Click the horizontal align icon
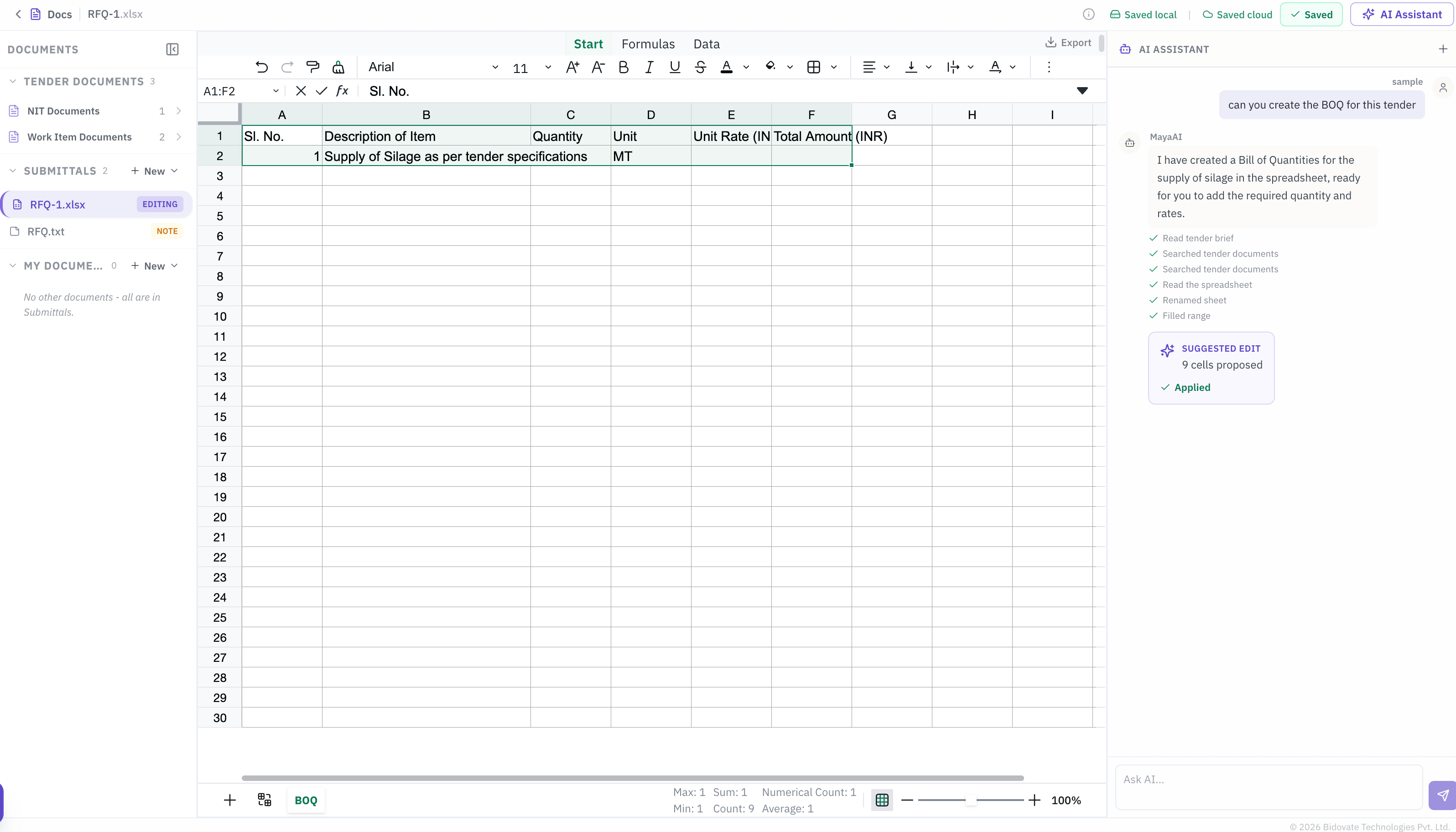Screen dimensions: 1456x832 pos(868,68)
